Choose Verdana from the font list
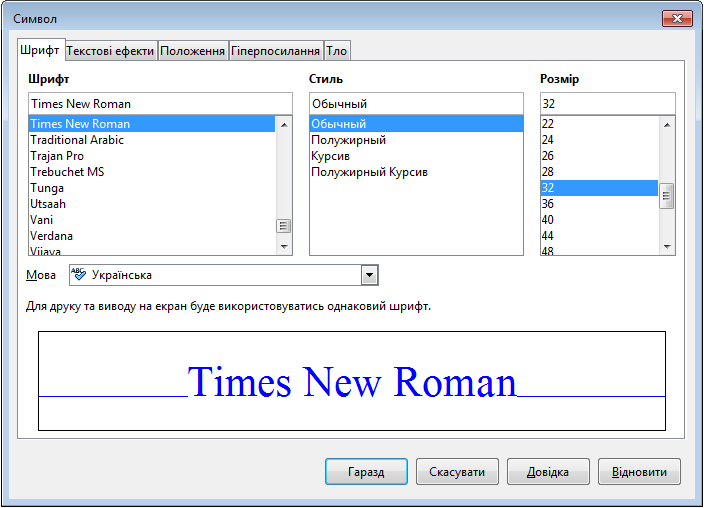Screen dimensions: 704x508 pos(51,236)
